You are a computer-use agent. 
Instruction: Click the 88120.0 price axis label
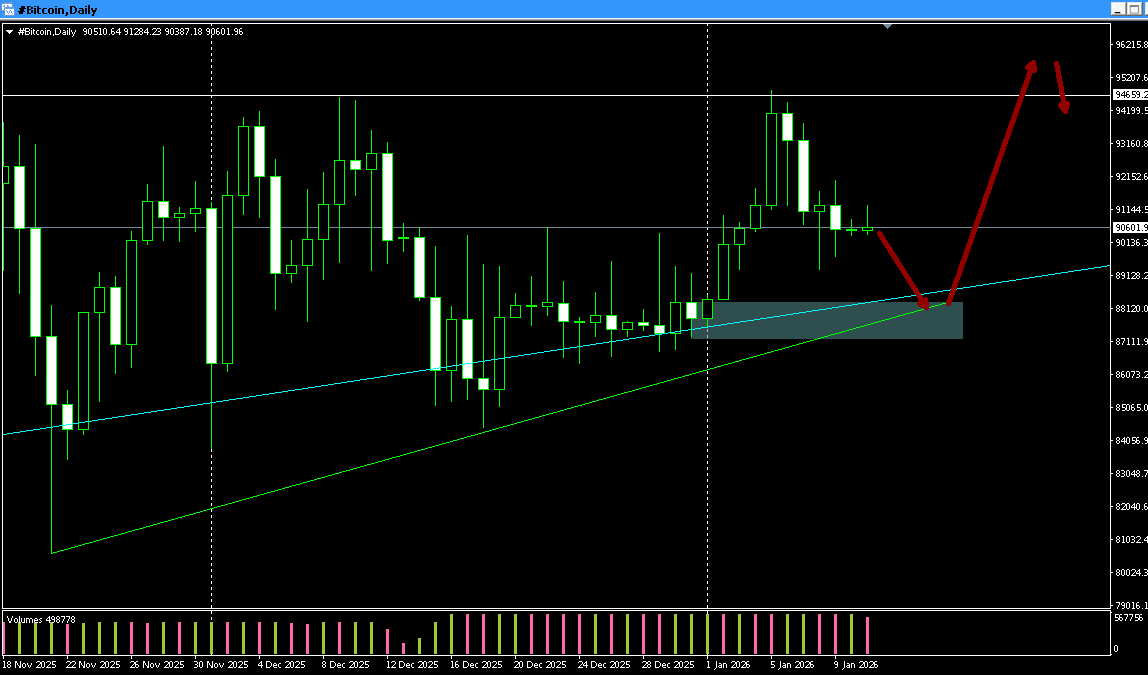click(1130, 308)
